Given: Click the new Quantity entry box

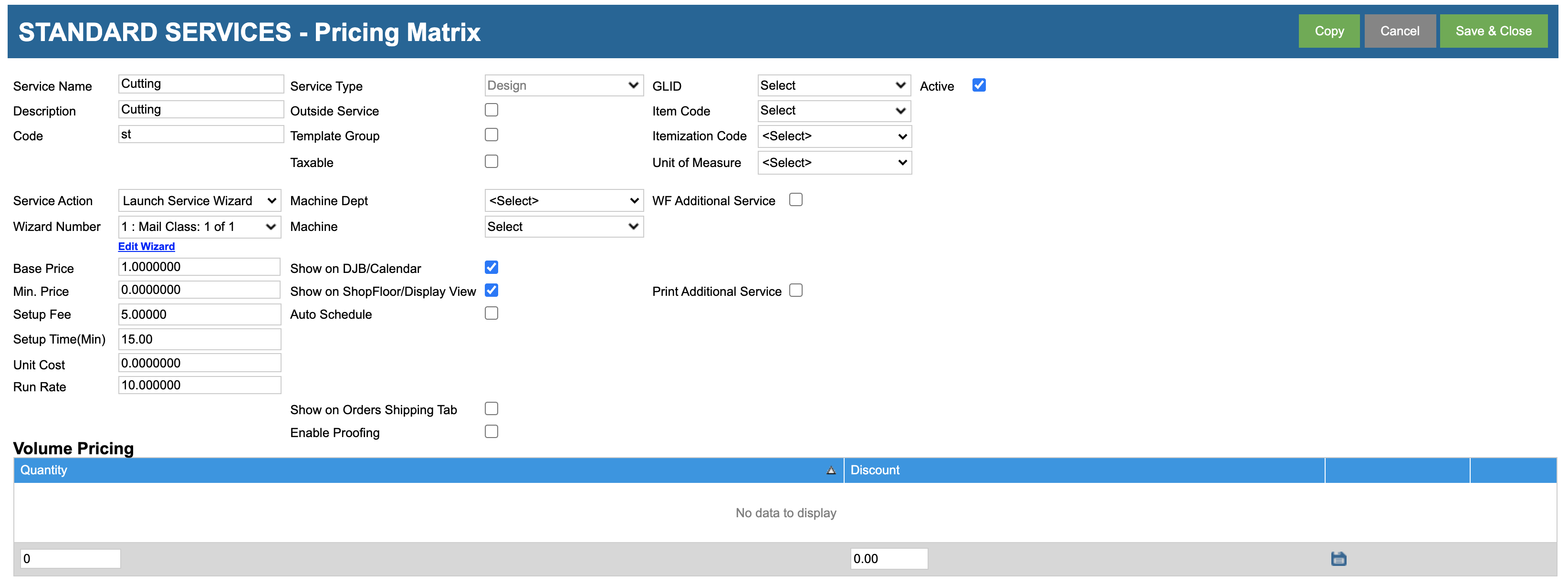Looking at the screenshot, I should pos(71,559).
